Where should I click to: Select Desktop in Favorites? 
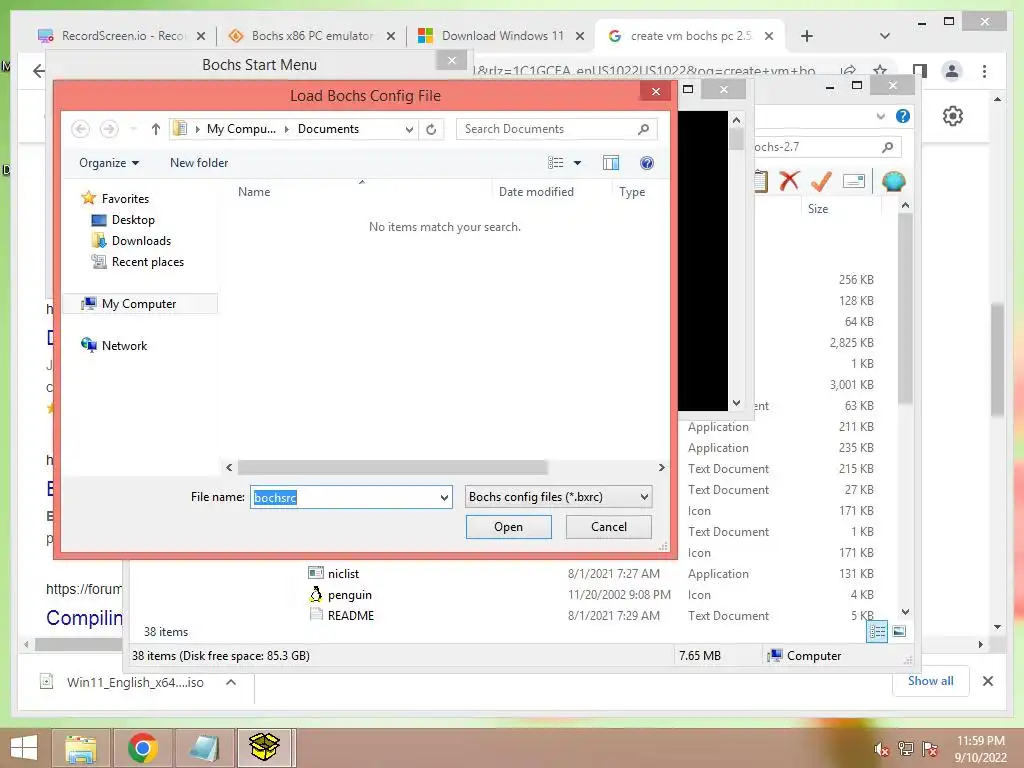click(x=133, y=219)
